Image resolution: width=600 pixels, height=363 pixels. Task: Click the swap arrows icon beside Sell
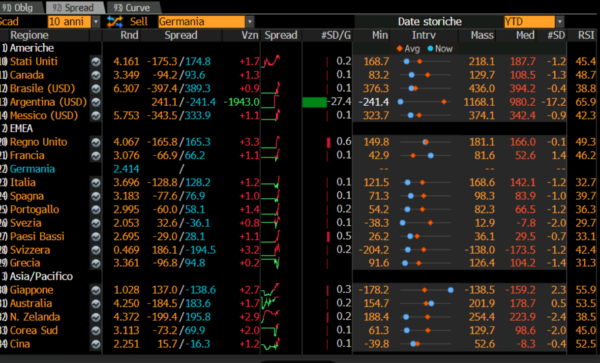pos(115,21)
